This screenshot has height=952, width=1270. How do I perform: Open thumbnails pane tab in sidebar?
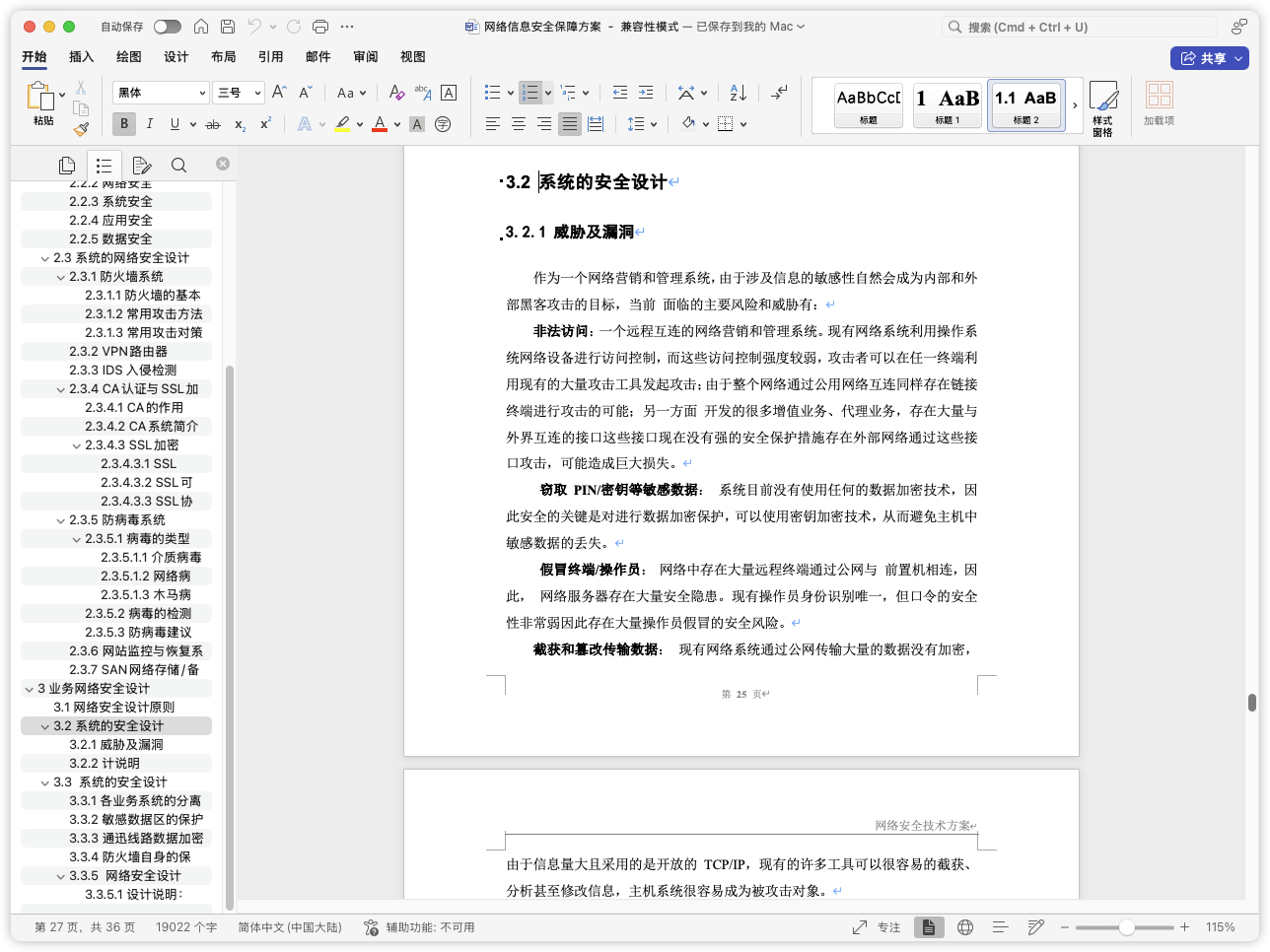click(67, 165)
